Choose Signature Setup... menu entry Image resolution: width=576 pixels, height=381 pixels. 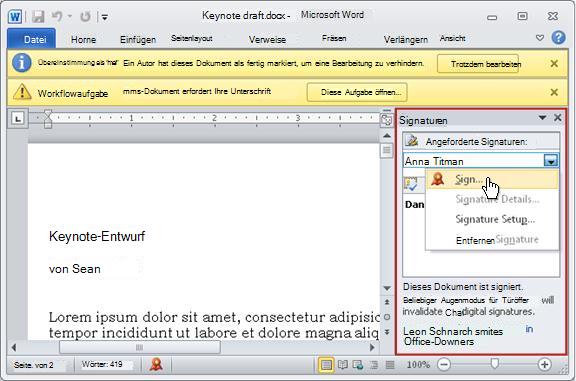pos(492,219)
